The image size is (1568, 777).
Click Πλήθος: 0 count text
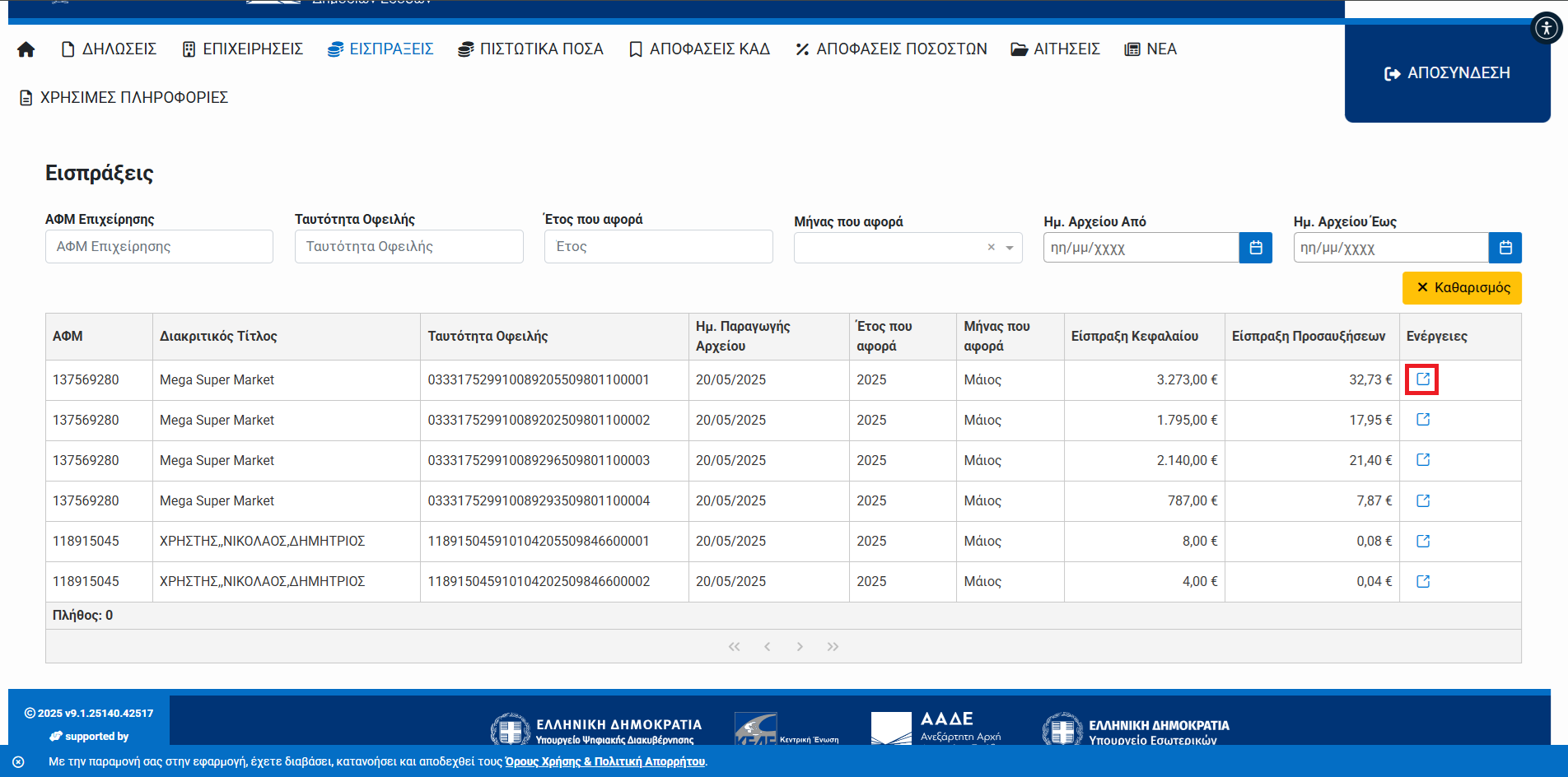coord(82,616)
